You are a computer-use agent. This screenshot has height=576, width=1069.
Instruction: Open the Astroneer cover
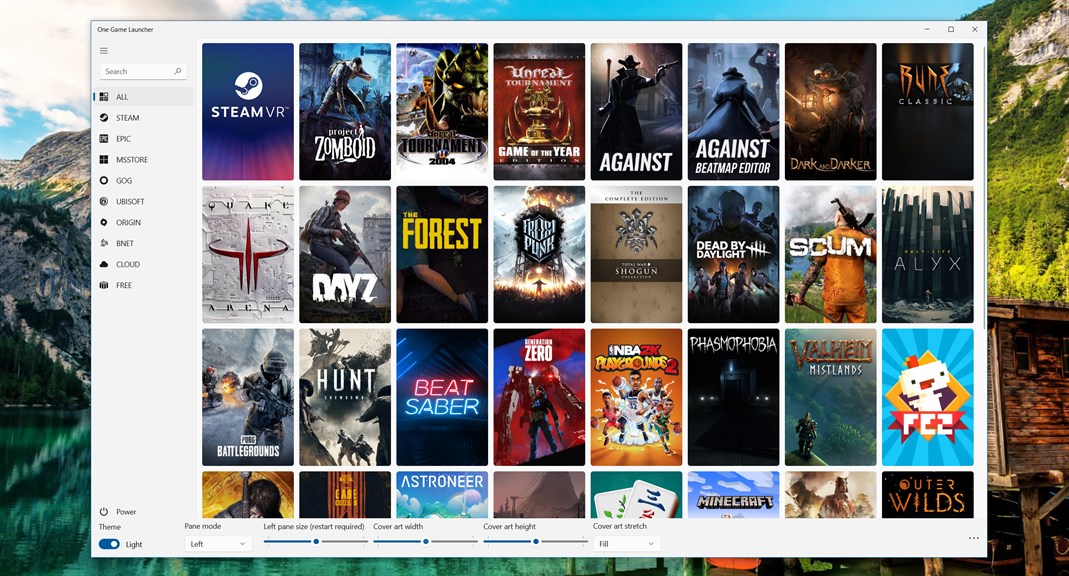point(442,495)
